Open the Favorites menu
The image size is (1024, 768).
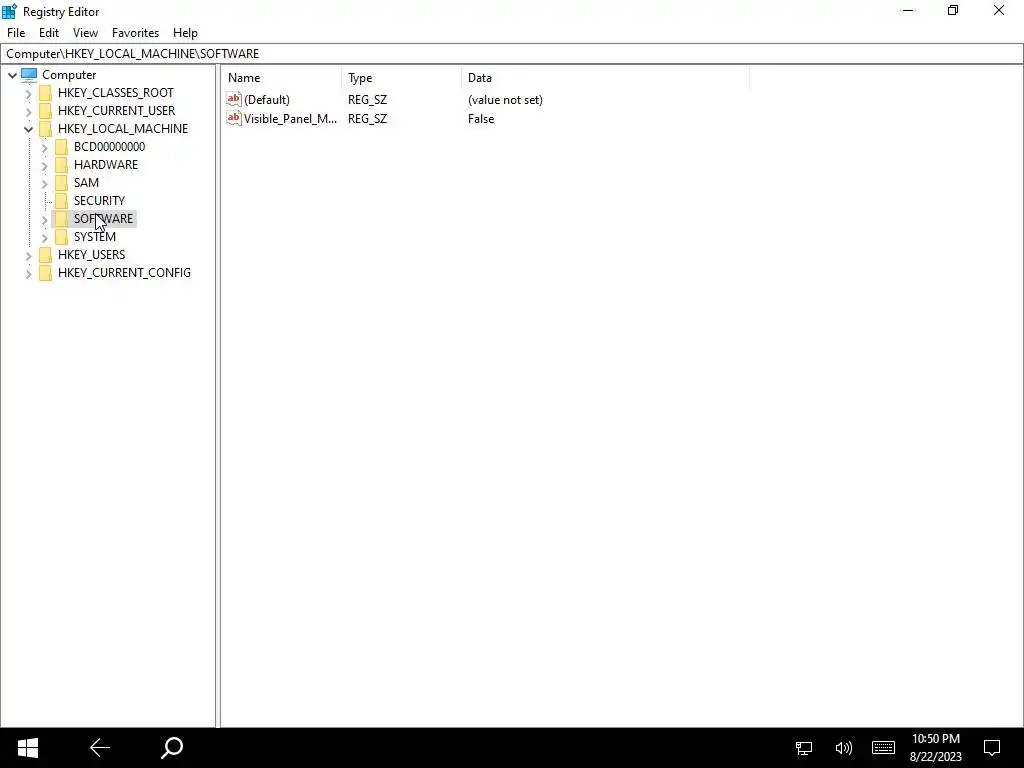click(x=135, y=33)
